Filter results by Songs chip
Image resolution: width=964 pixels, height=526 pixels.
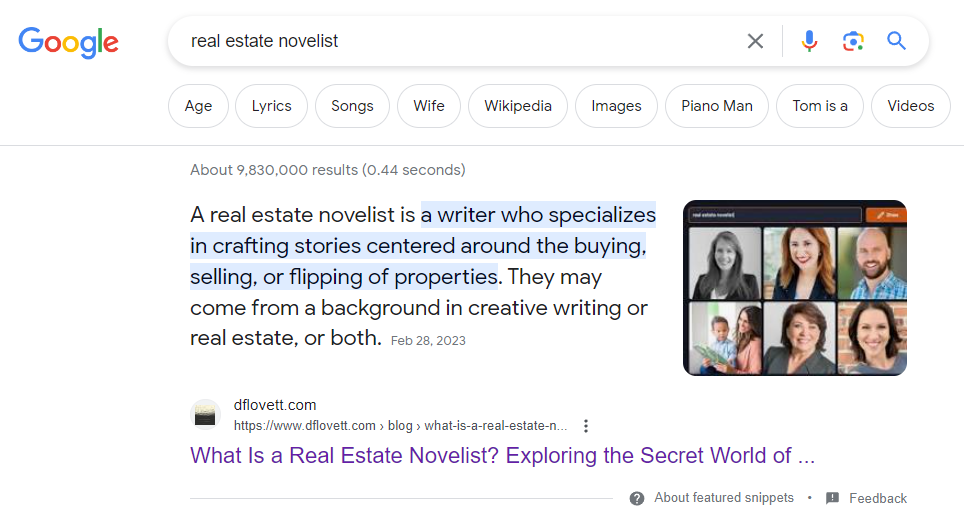(352, 106)
